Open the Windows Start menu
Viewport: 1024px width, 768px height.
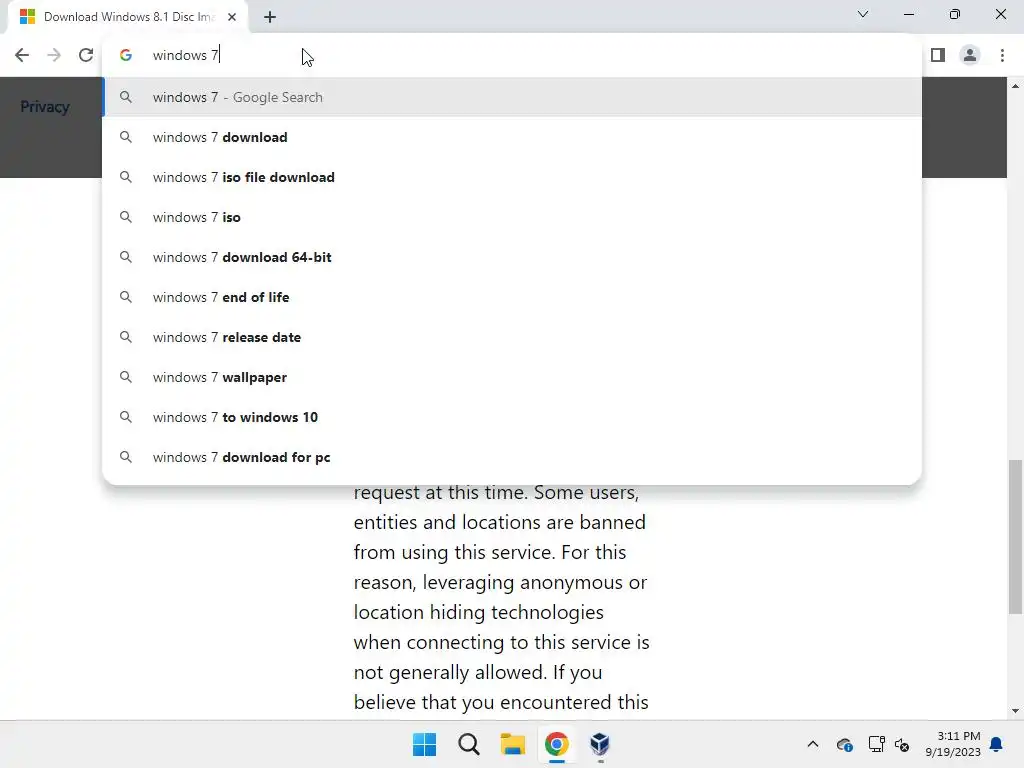(424, 744)
